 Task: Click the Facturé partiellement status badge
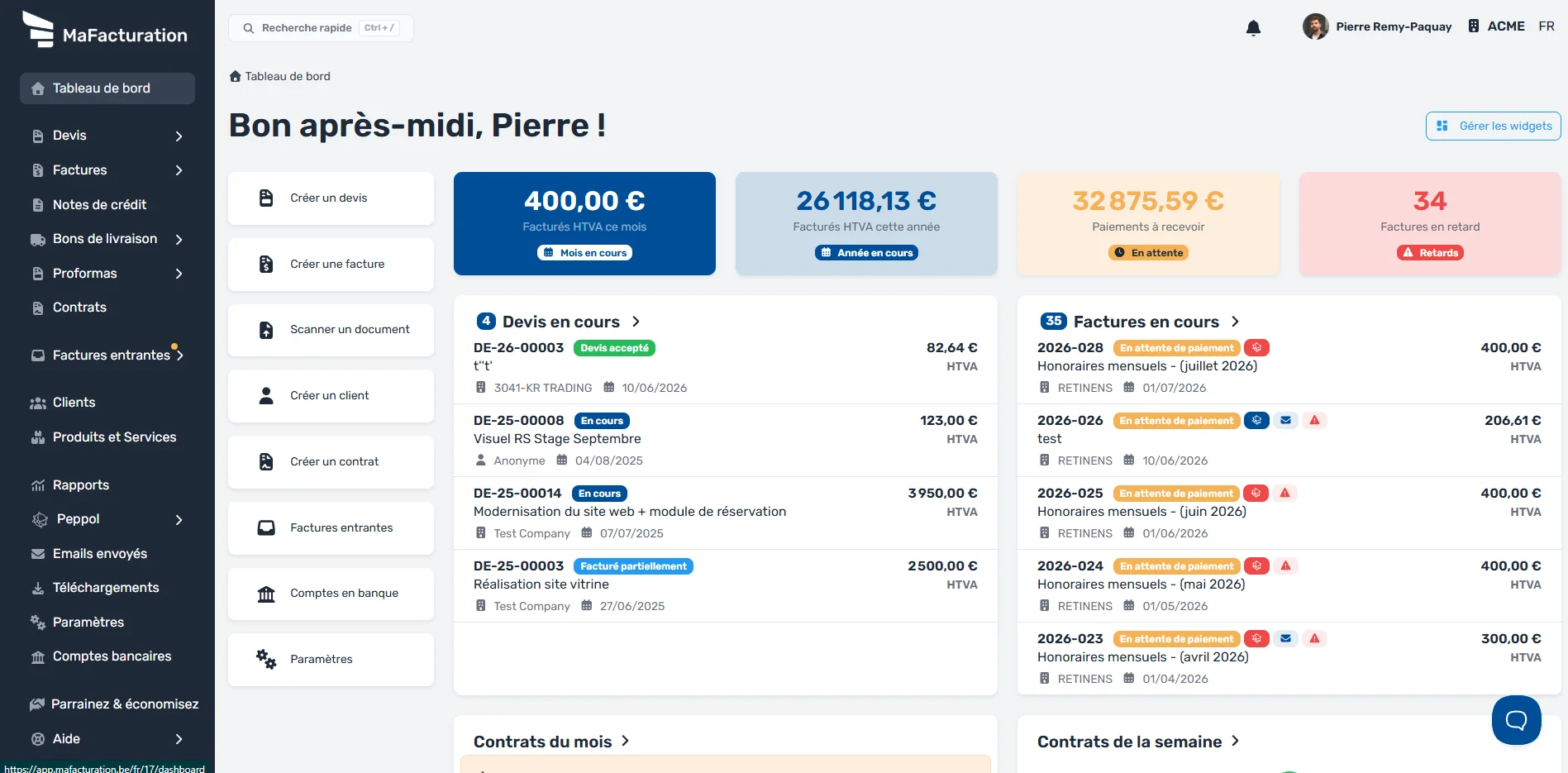coord(633,566)
